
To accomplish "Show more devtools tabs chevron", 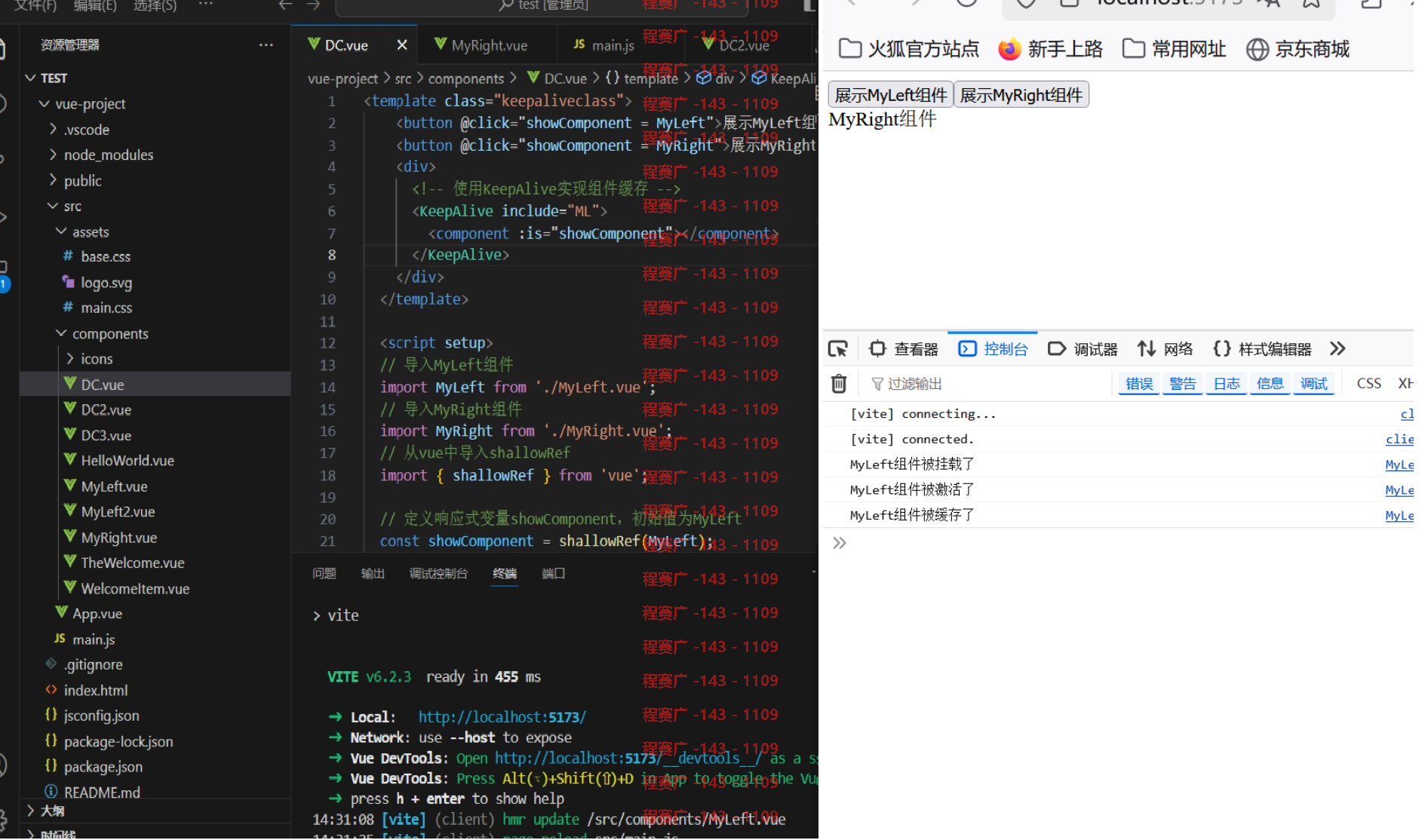I will (1338, 349).
